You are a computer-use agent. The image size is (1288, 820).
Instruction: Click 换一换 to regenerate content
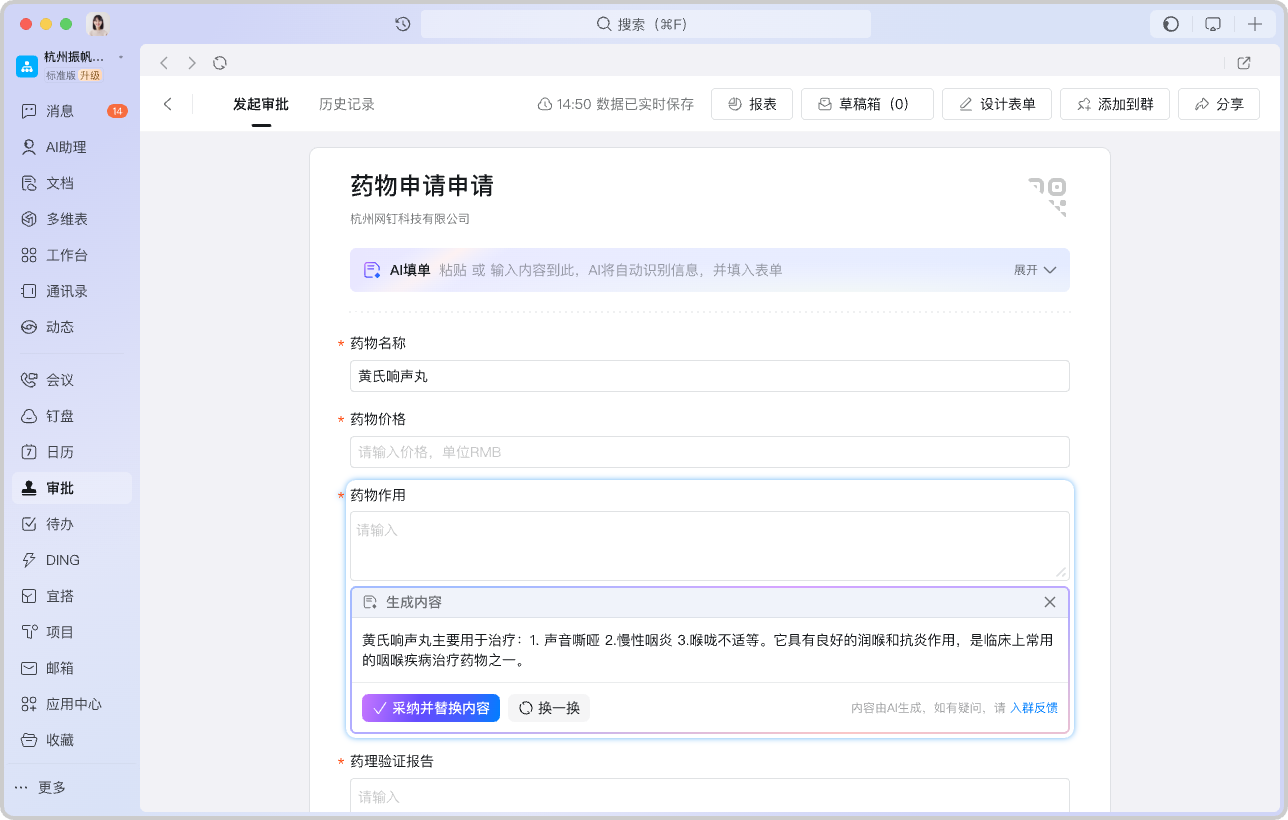549,708
